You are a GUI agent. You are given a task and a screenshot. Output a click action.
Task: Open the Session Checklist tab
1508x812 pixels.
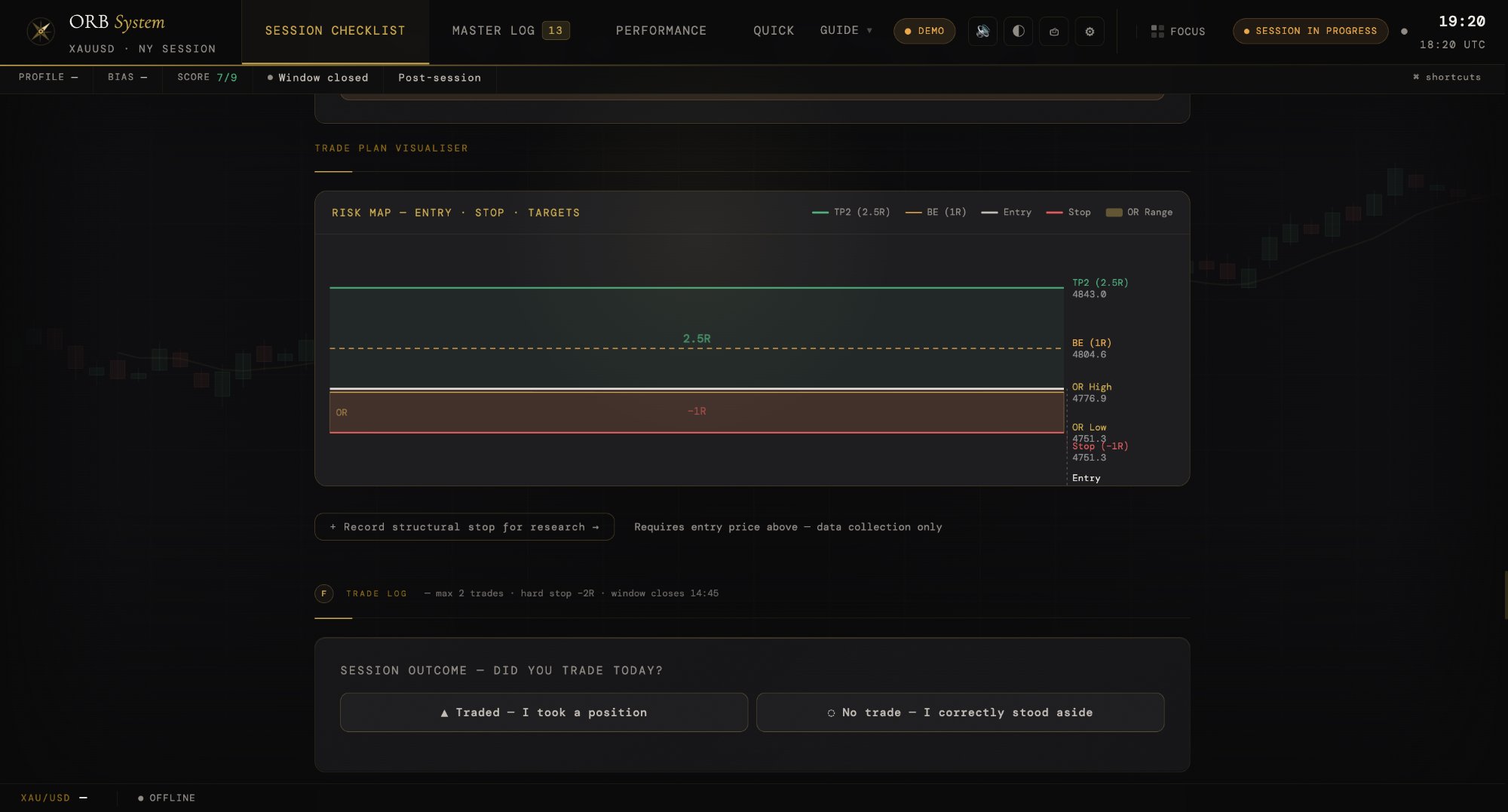click(x=335, y=31)
